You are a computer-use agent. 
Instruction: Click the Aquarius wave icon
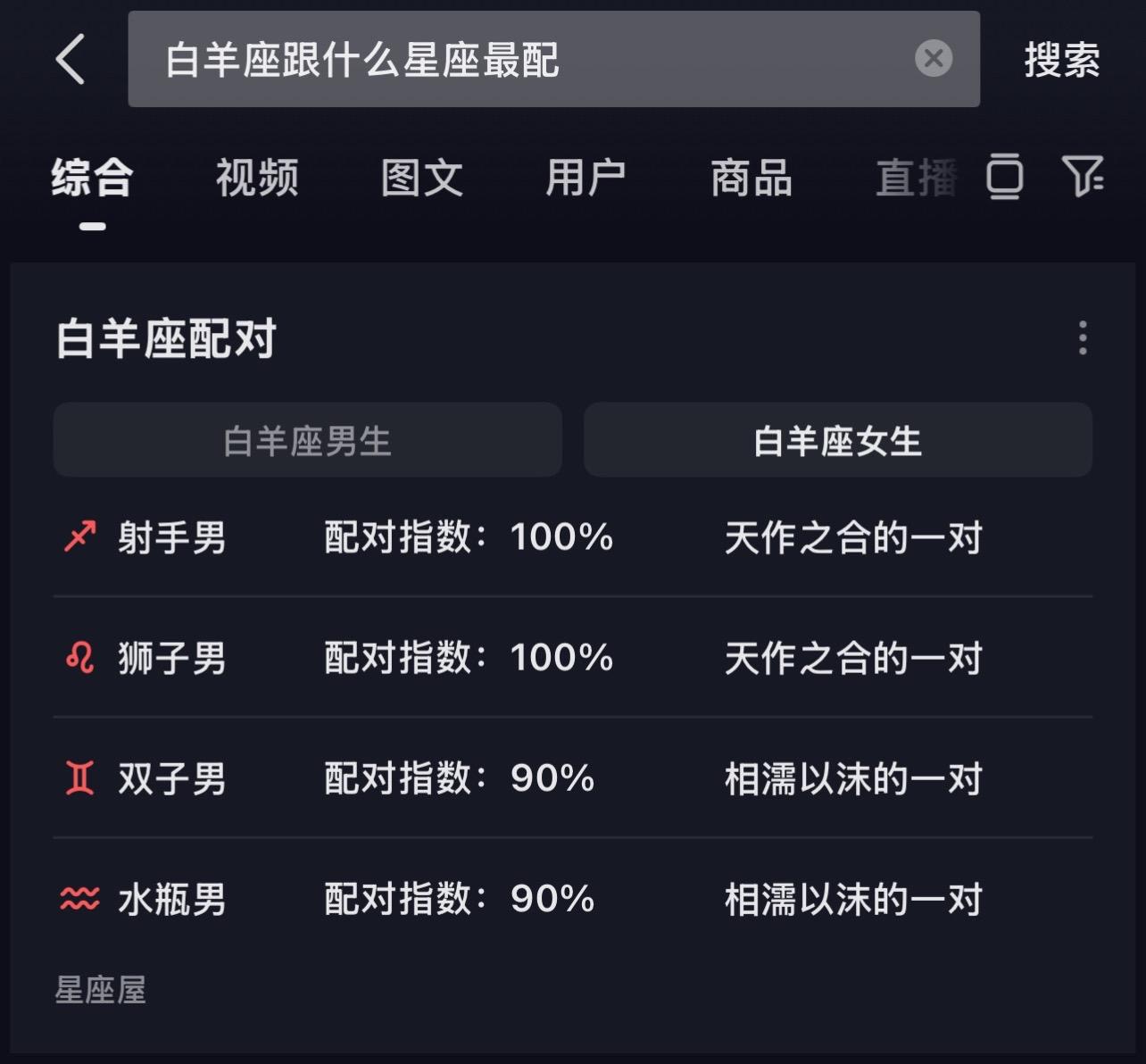coord(79,899)
